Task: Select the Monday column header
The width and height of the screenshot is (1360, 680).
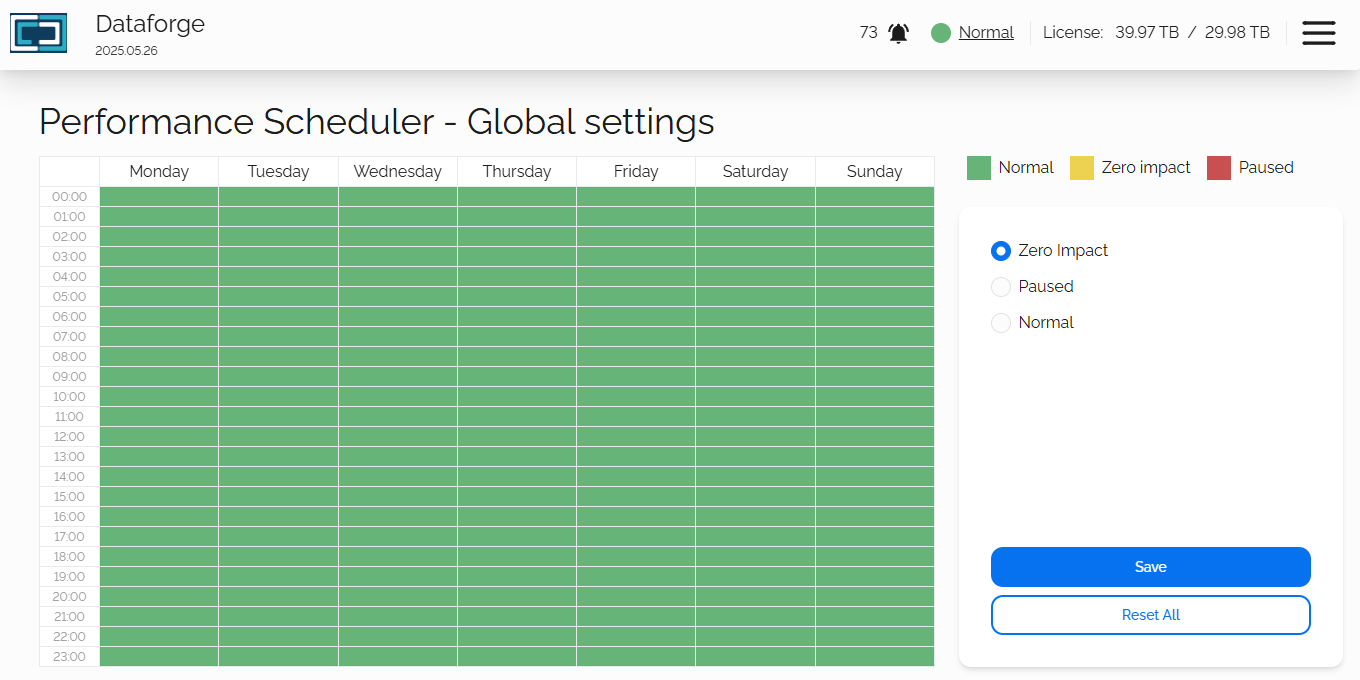Action: click(x=159, y=172)
